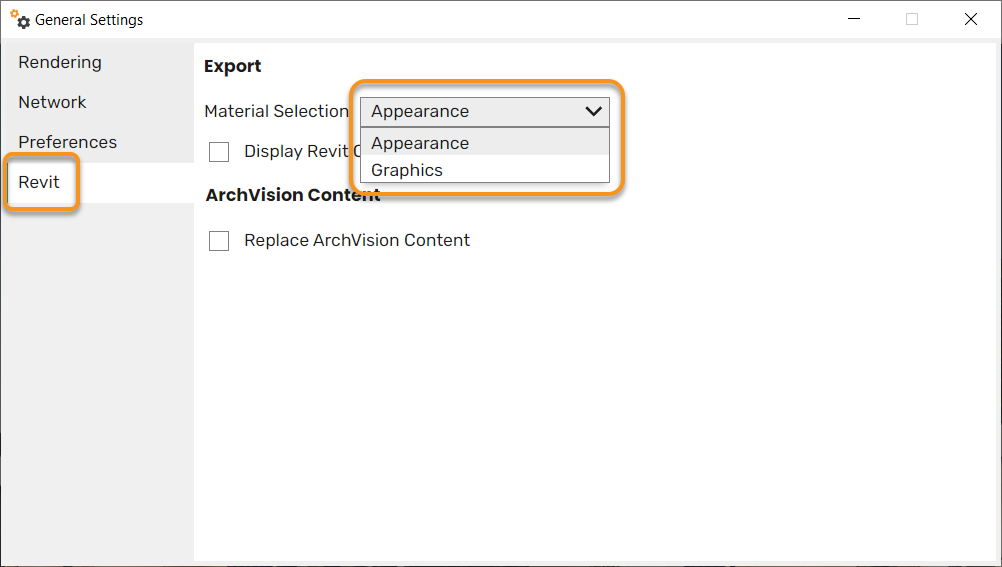
Task: Click the Export section heading
Action: 233,66
